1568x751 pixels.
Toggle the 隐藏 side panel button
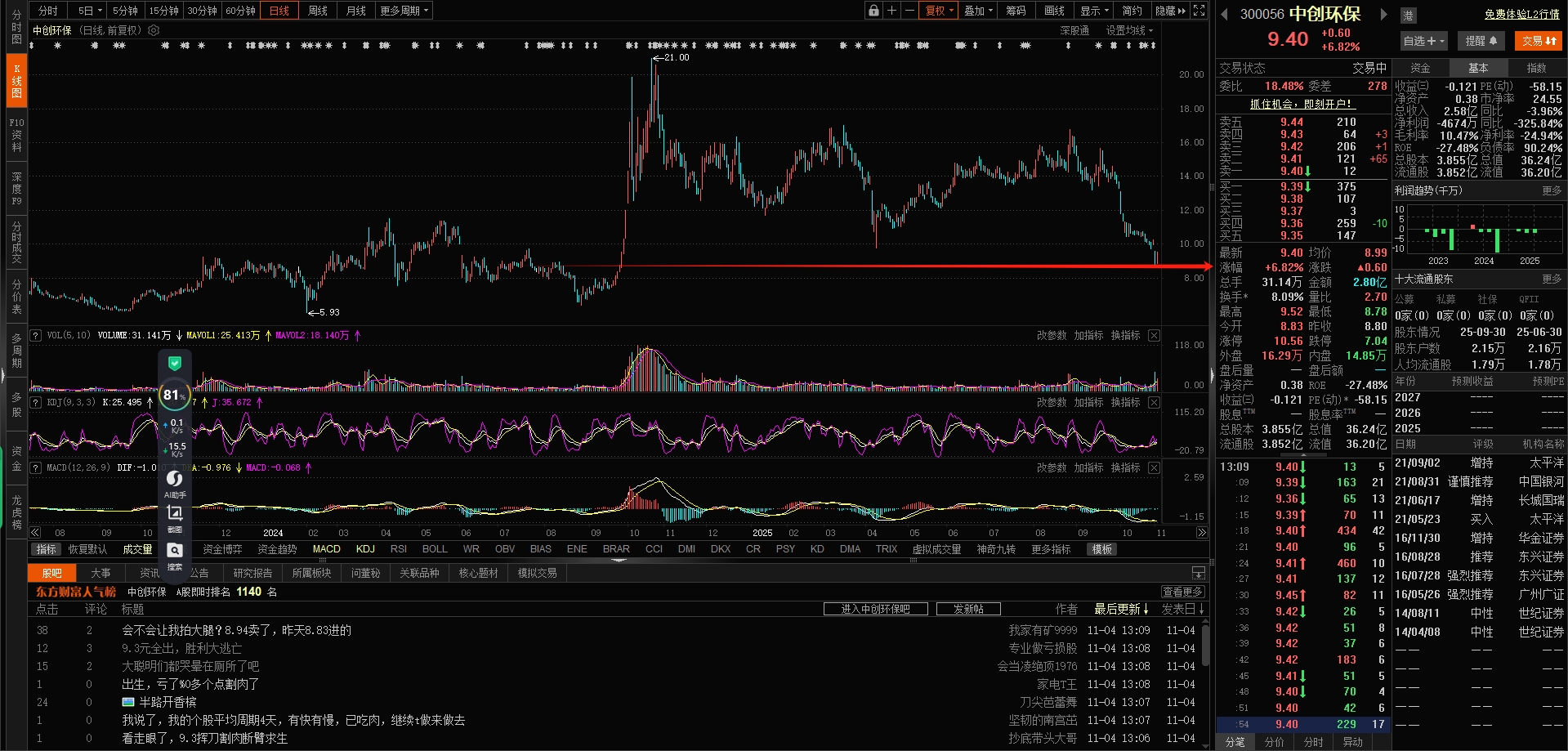coord(1169,11)
